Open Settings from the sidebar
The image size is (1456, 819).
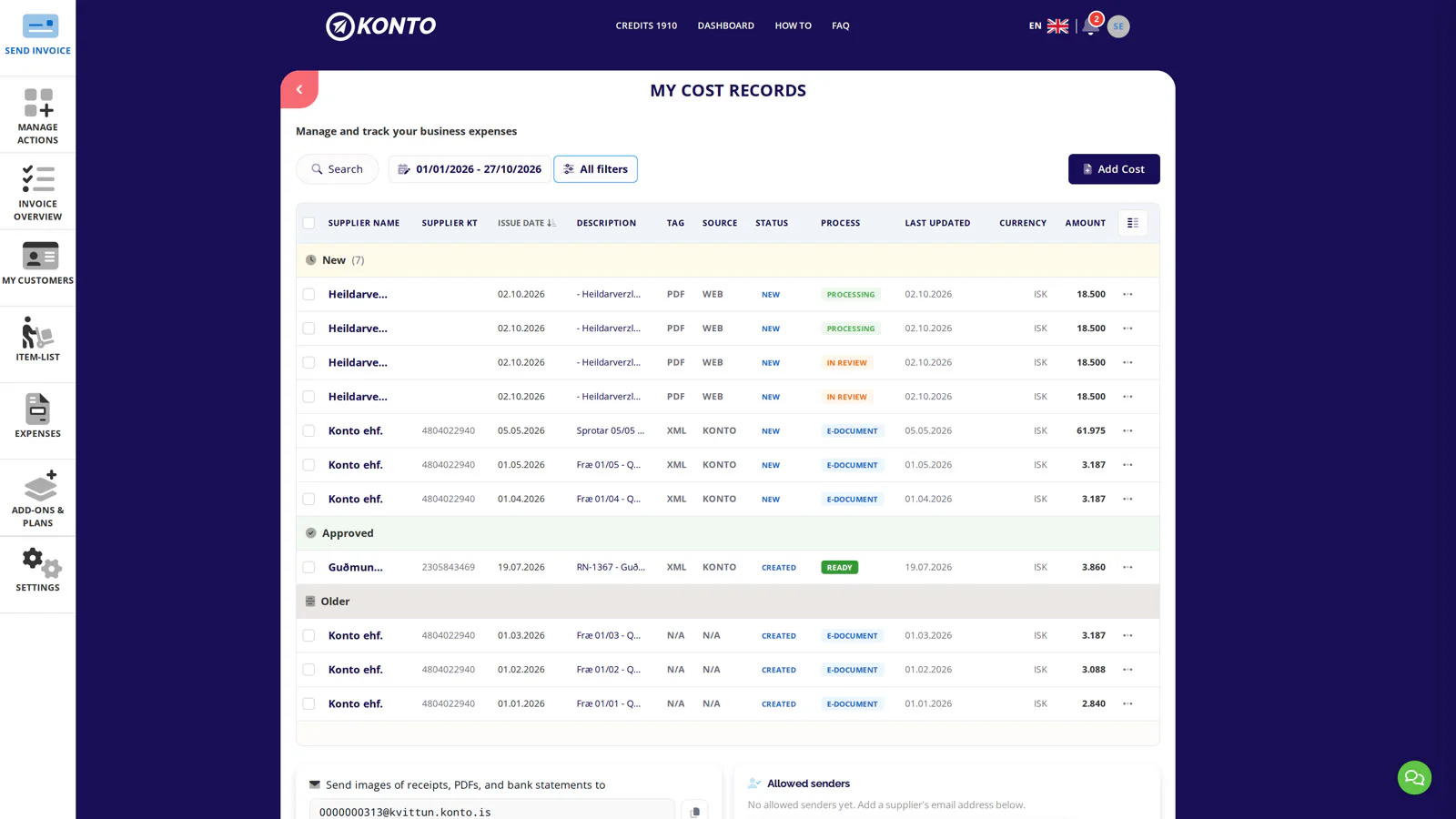(x=37, y=570)
